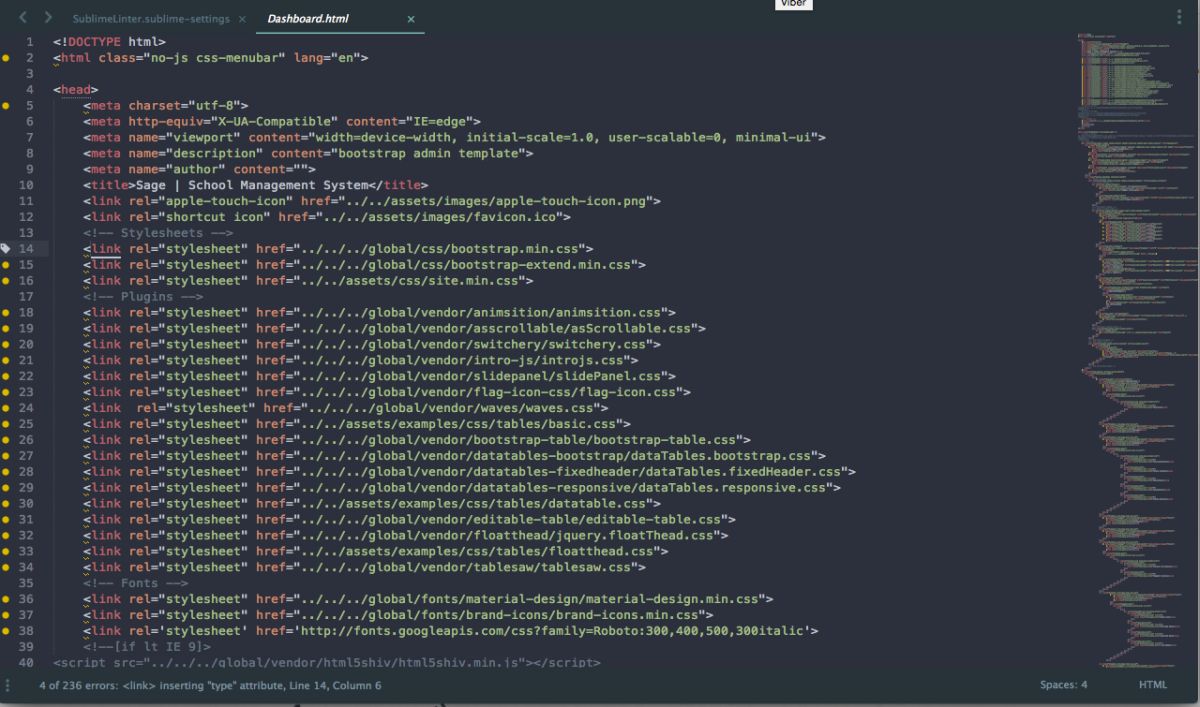Select the Dashboard.html tab

click(x=308, y=19)
